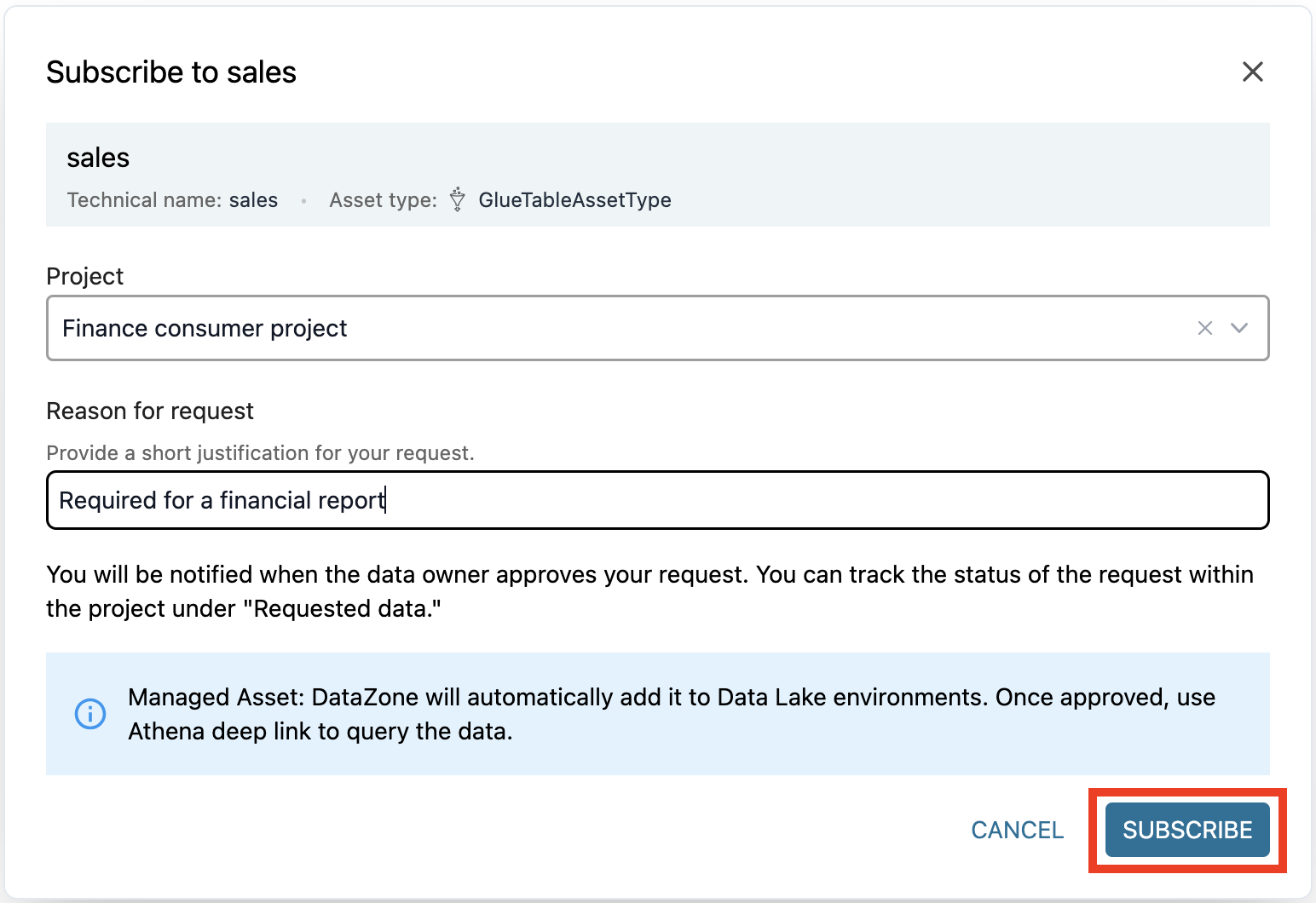Image resolution: width=1316 pixels, height=903 pixels.
Task: Click the Asset type: label
Action: pos(383,200)
